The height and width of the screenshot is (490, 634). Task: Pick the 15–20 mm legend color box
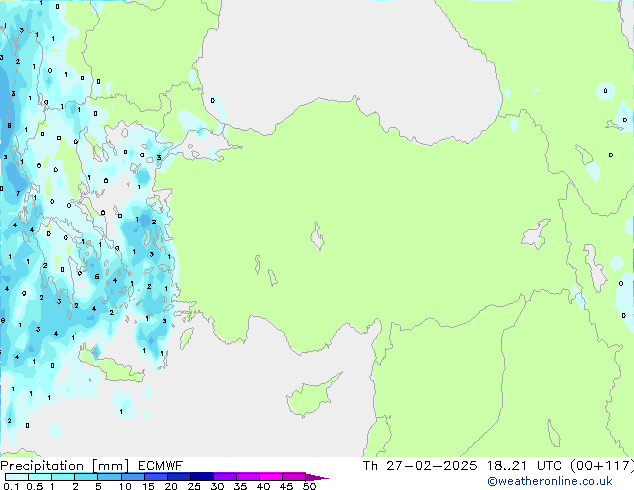[156, 477]
